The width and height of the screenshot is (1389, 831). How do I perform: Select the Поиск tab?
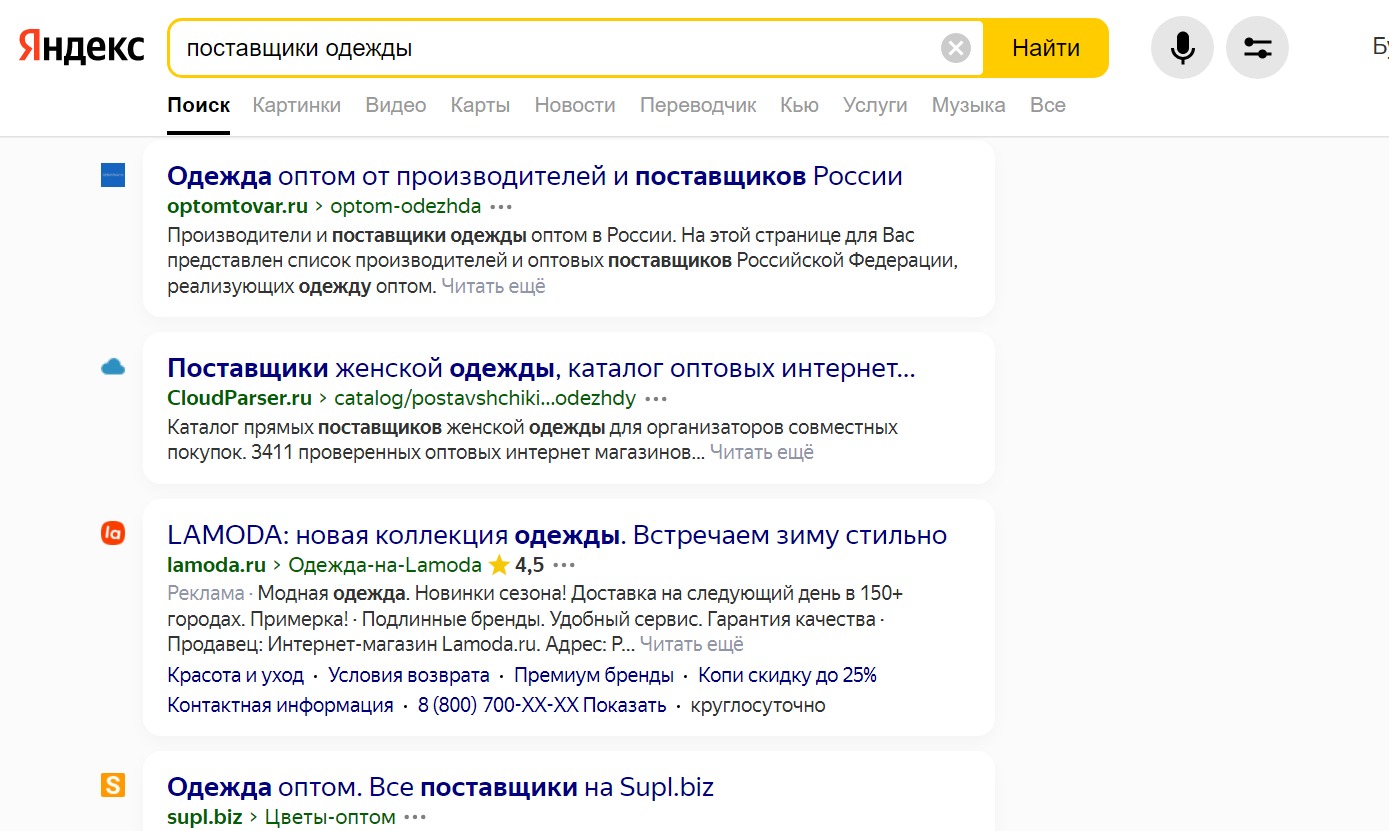coord(199,105)
